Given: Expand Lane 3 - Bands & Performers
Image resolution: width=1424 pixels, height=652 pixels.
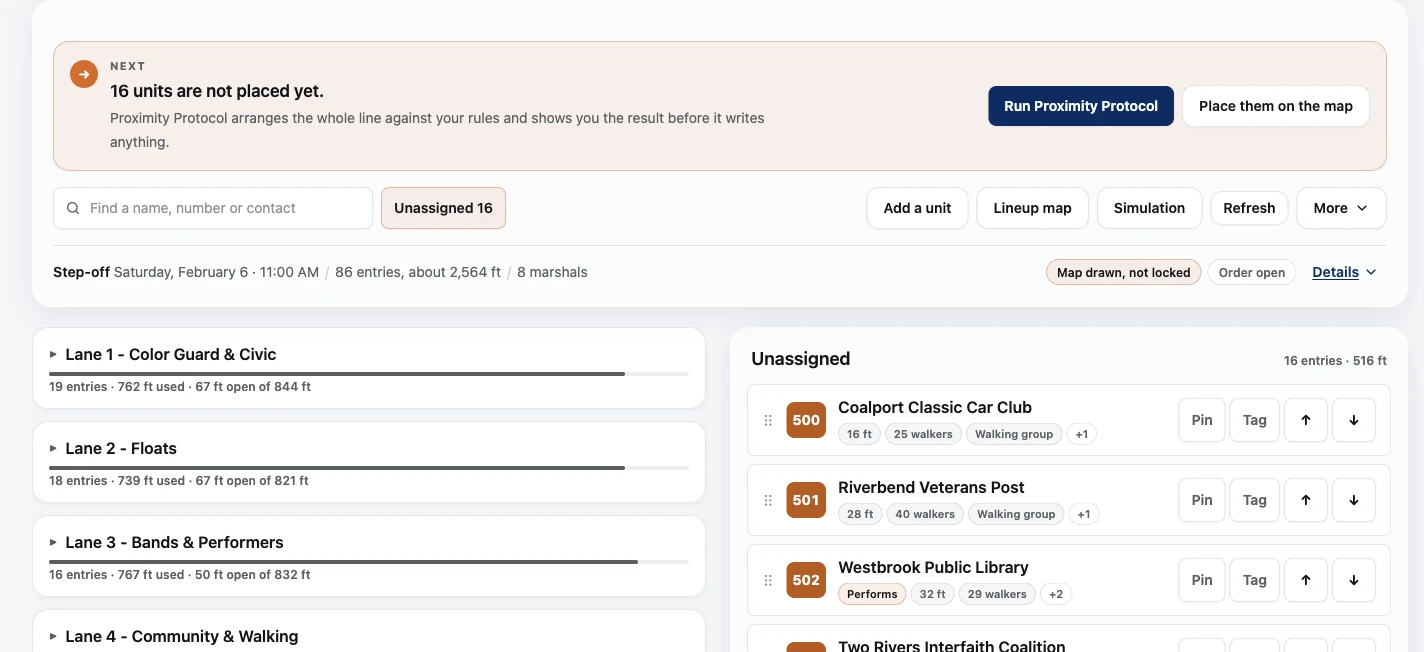Looking at the screenshot, I should [x=54, y=542].
